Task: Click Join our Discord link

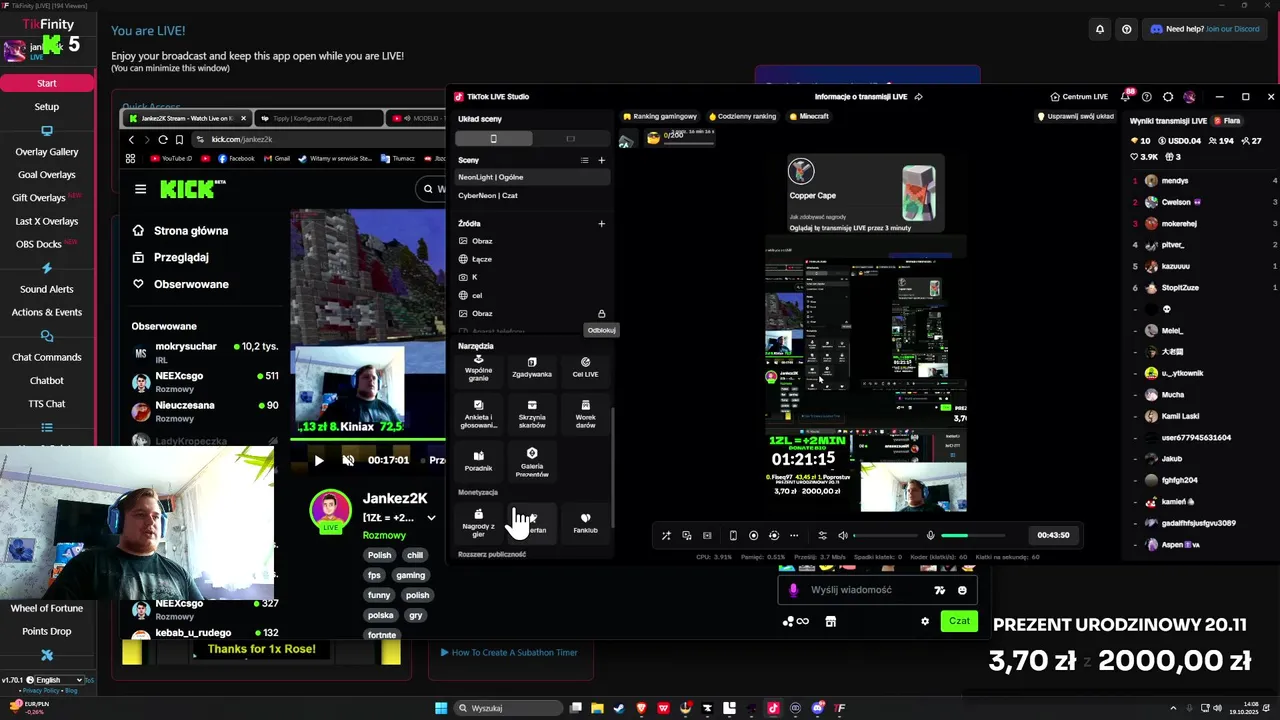Action: click(1232, 29)
